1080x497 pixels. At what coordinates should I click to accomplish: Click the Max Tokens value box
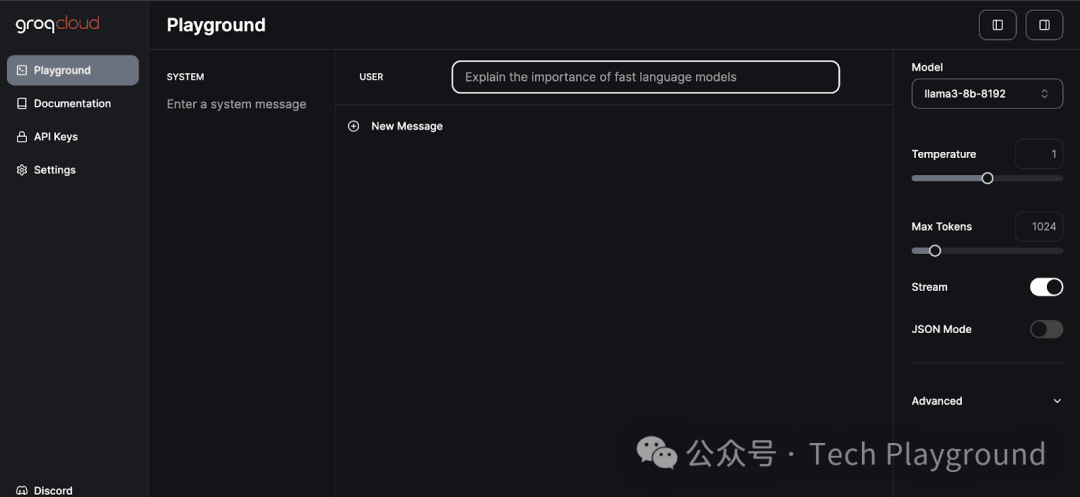pyautogui.click(x=1039, y=226)
